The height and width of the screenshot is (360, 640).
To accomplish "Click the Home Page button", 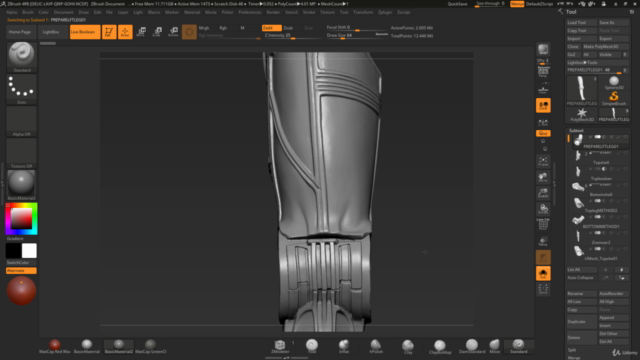I will (x=20, y=32).
